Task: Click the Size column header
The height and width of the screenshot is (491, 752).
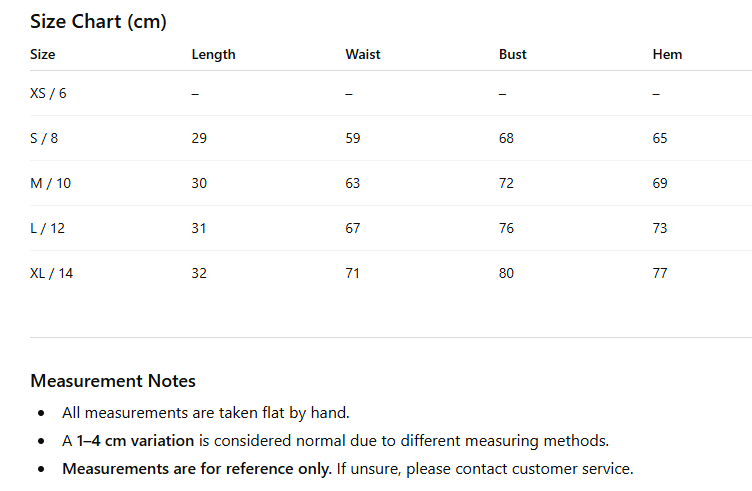Action: coord(43,54)
